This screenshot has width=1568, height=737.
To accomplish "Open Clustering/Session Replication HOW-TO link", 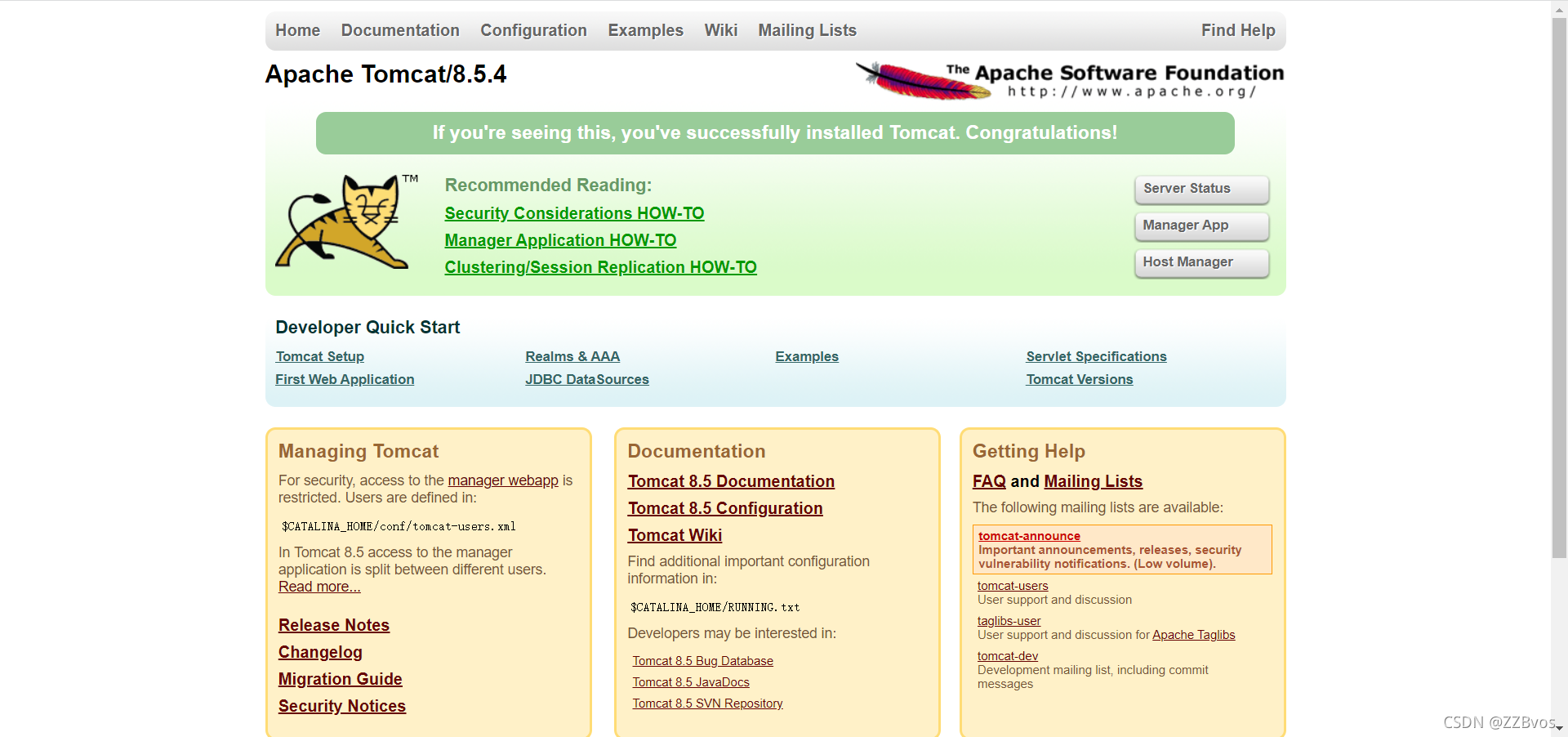I will (600, 267).
